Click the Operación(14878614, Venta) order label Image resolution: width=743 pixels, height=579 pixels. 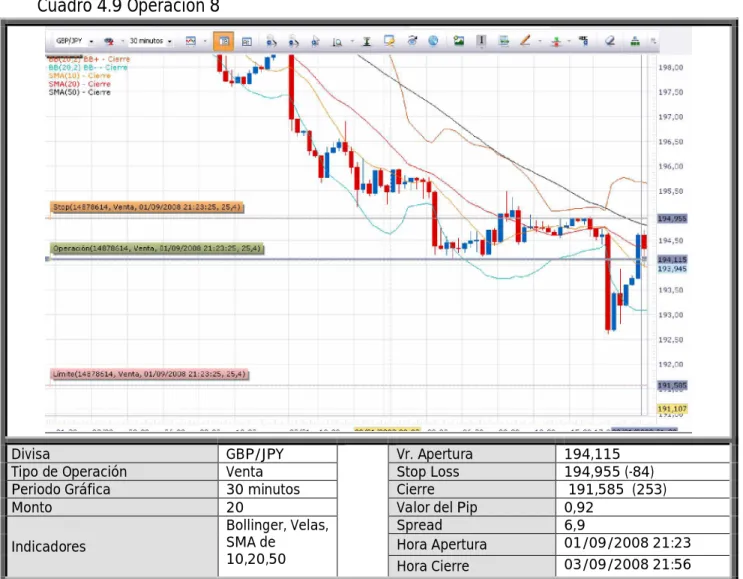pos(157,248)
